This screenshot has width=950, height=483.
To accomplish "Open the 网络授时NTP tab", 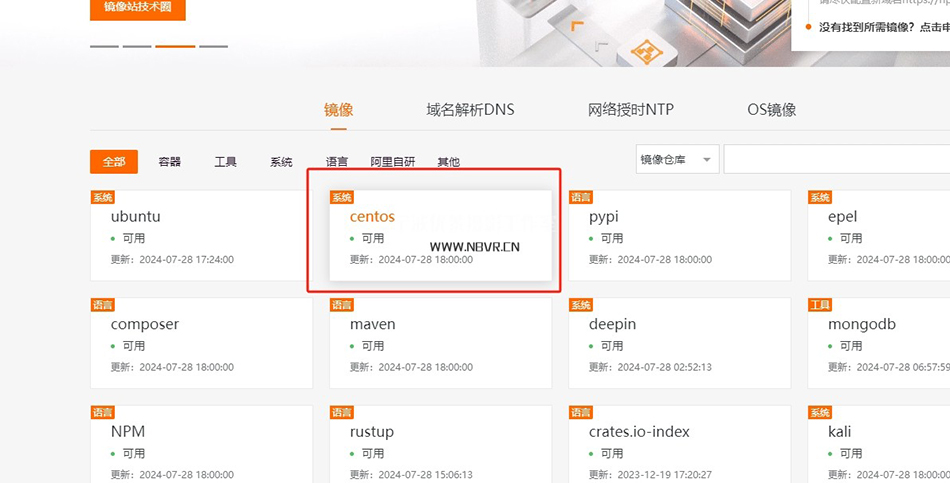I will click(x=631, y=110).
